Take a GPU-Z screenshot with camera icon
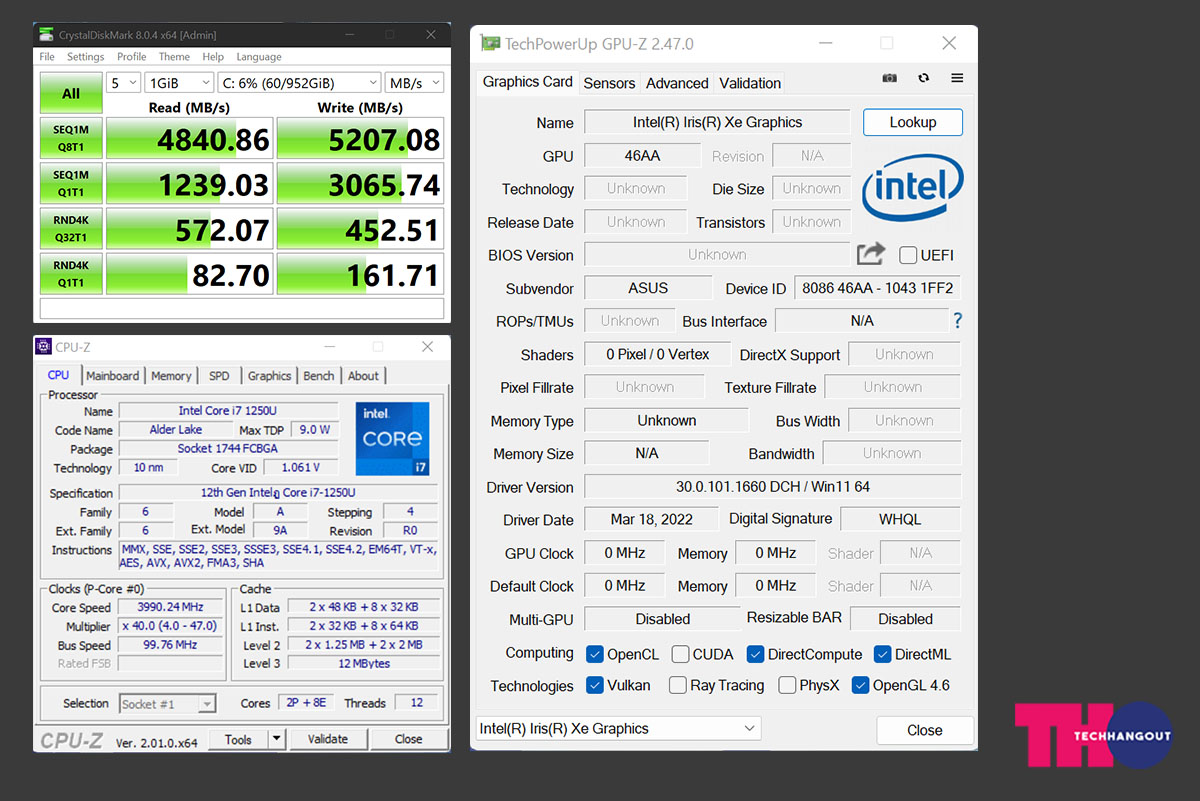This screenshot has width=1200, height=801. [x=890, y=78]
